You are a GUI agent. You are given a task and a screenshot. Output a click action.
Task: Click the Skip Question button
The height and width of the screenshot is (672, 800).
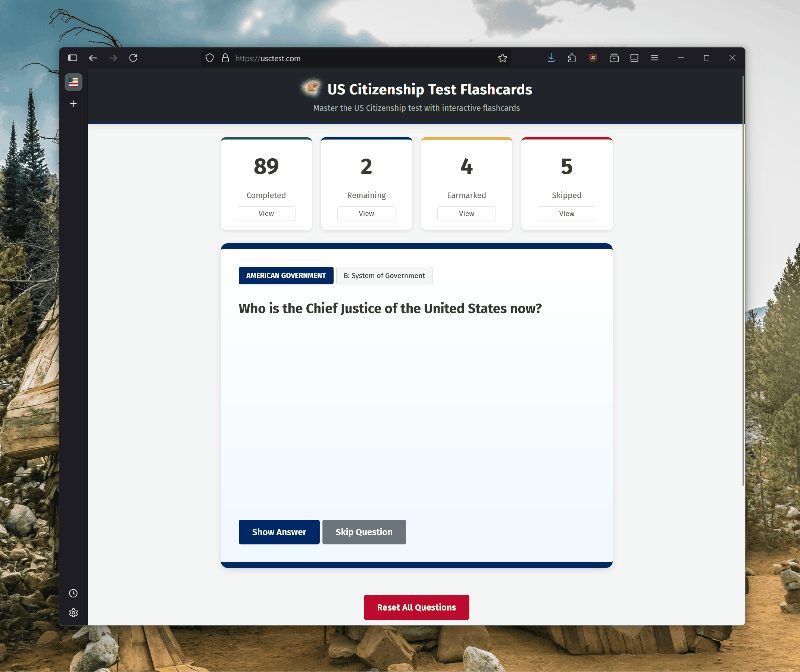click(x=364, y=532)
